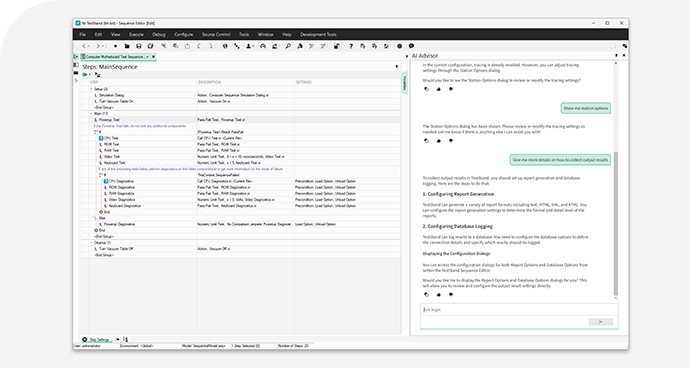Screen dimensions: 690x368
Task: Collapse the Main step group
Action: (x=92, y=114)
